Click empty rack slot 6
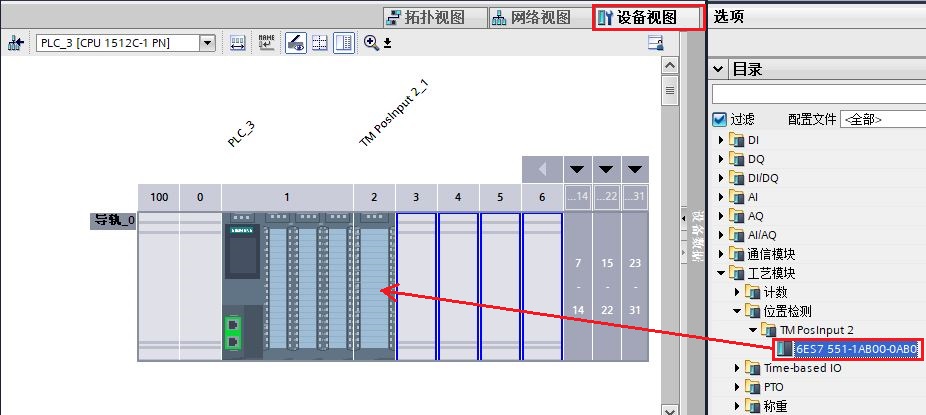 click(x=542, y=286)
